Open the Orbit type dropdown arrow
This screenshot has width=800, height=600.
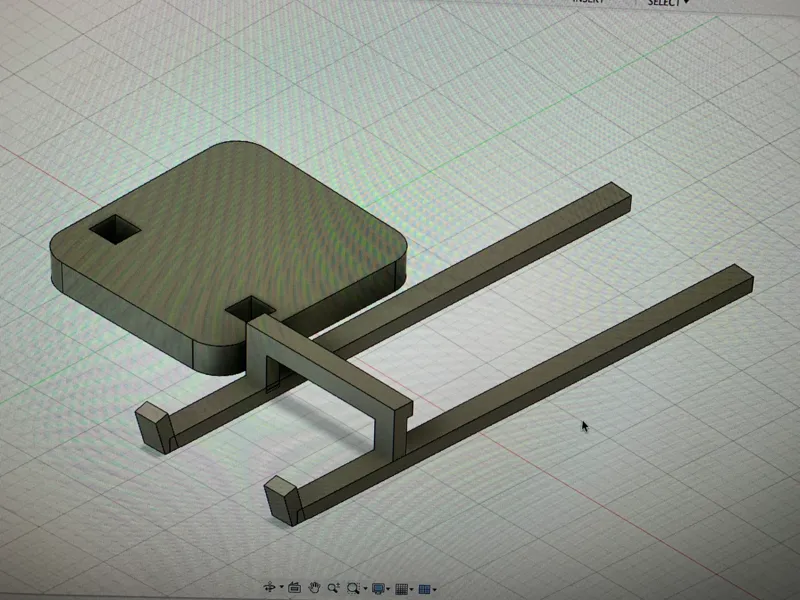[281, 588]
